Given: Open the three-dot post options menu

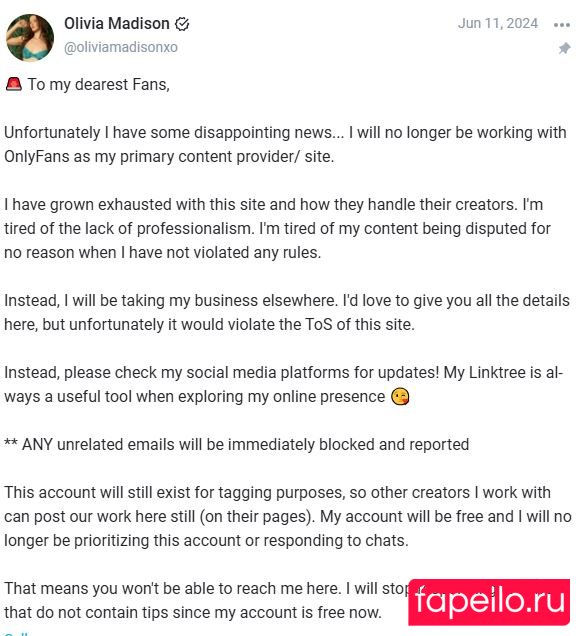Looking at the screenshot, I should [562, 25].
